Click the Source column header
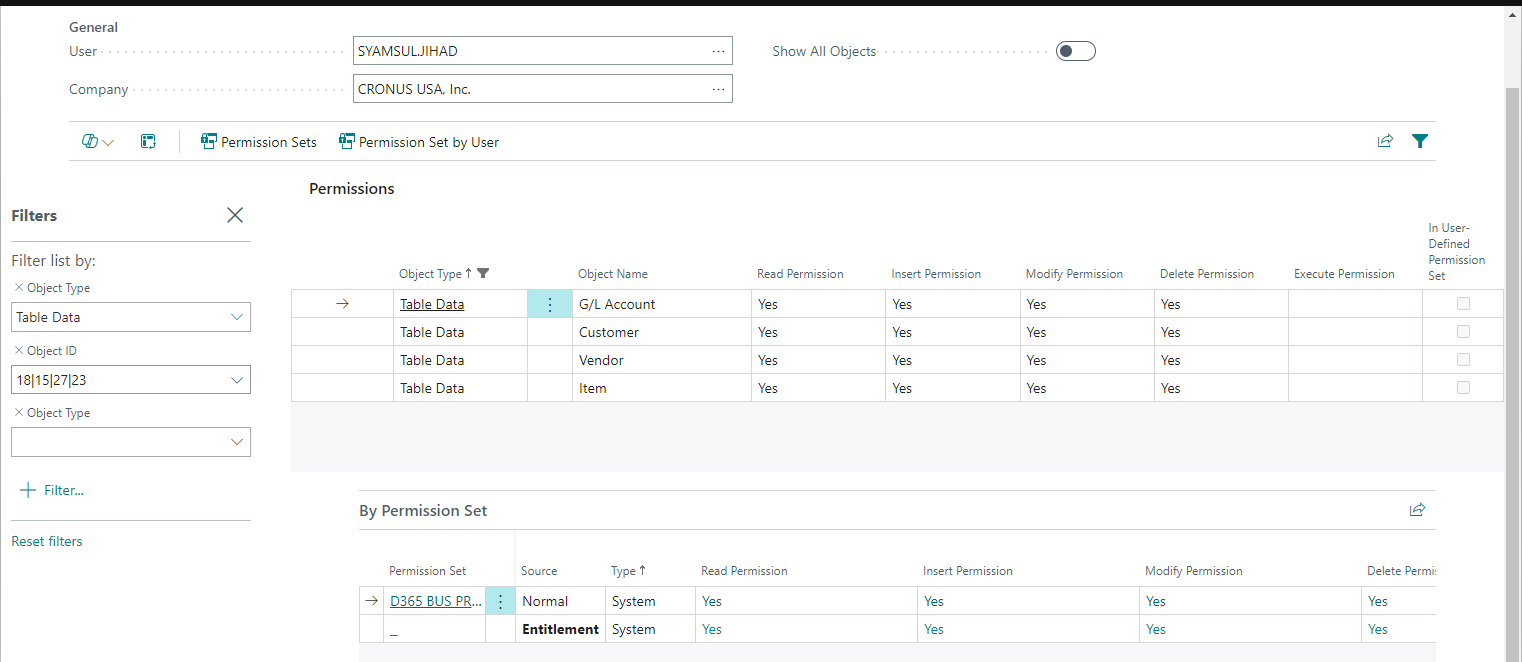Viewport: 1522px width, 662px height. 539,571
